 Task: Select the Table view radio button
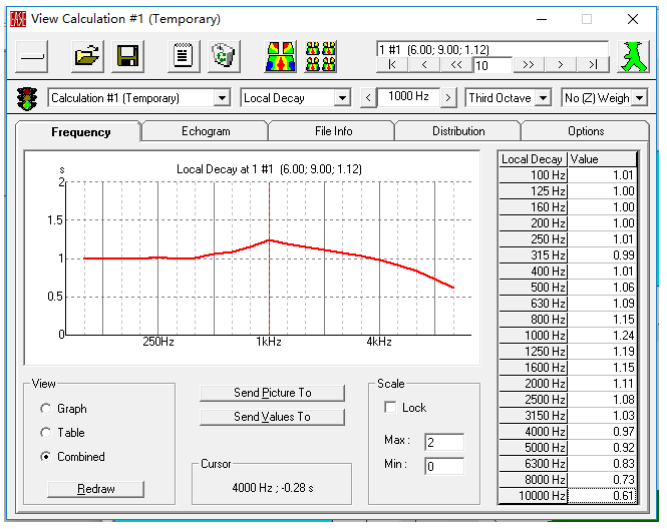point(46,433)
